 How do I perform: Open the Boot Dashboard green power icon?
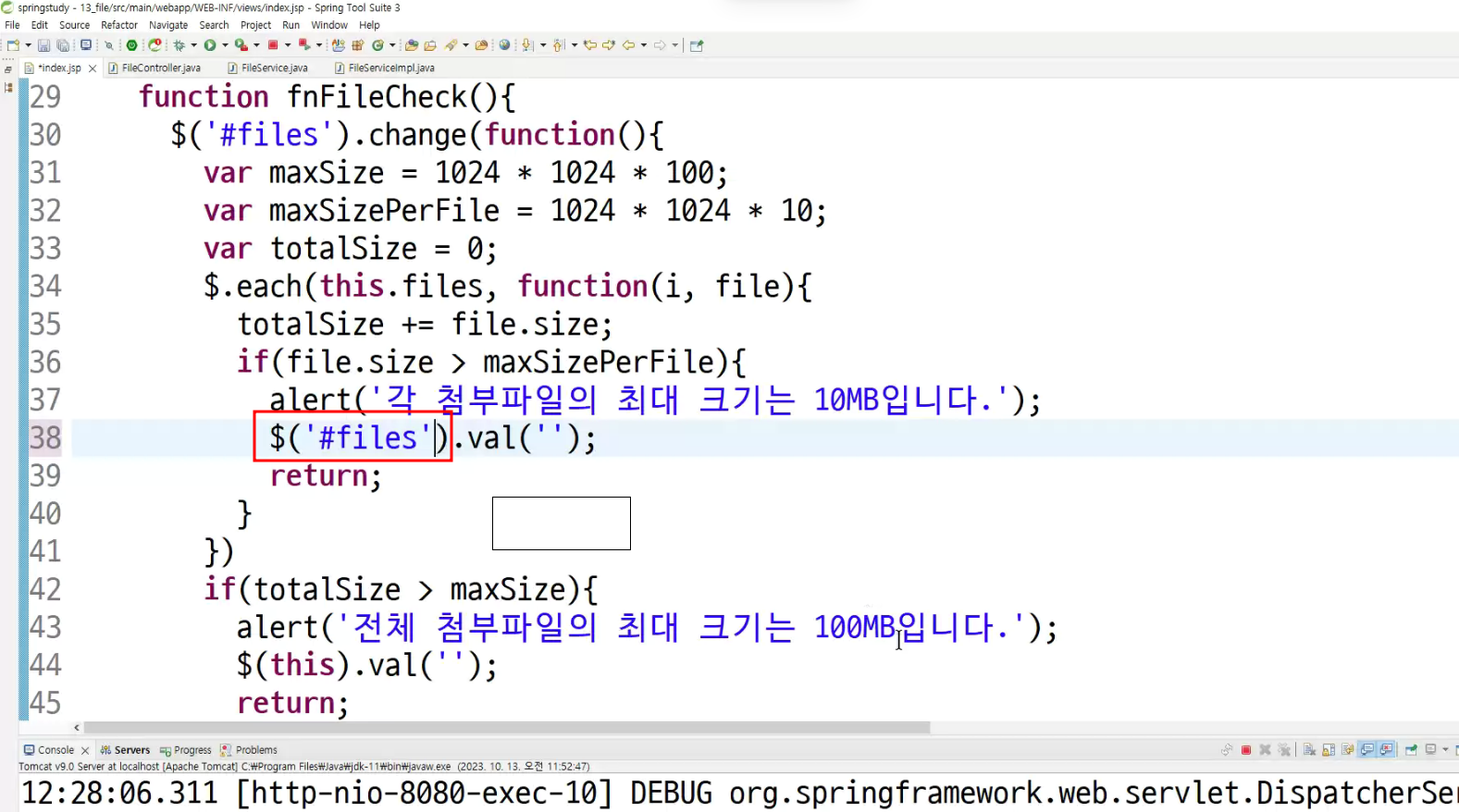[131, 44]
